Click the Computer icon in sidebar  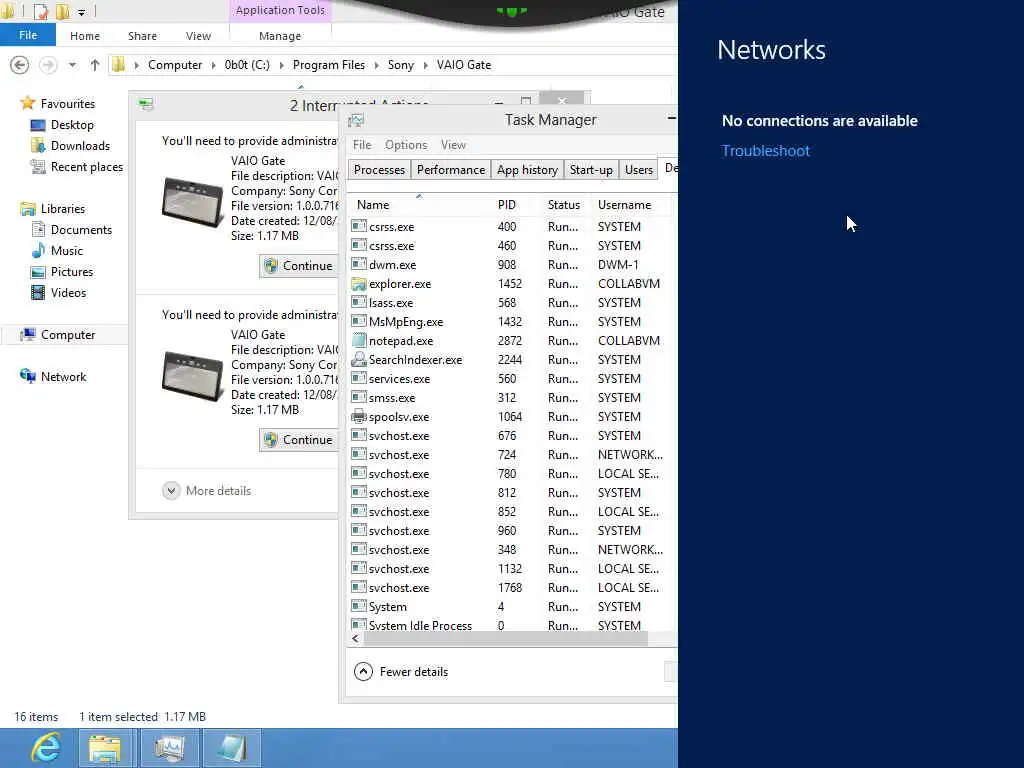click(x=27, y=334)
